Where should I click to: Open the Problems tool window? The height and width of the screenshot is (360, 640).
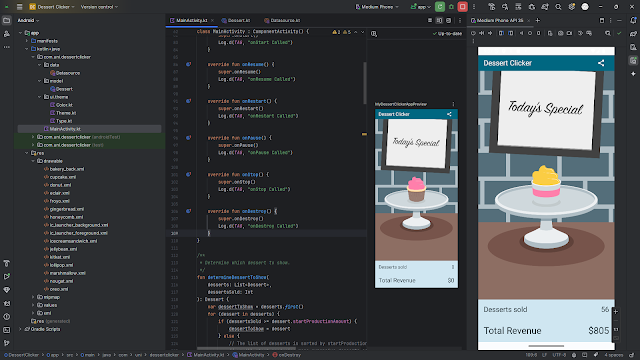pyautogui.click(x=7, y=317)
